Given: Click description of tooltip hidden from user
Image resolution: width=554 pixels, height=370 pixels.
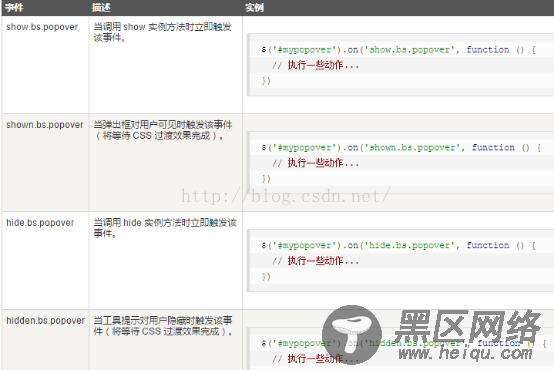Looking at the screenshot, I should tap(163, 325).
